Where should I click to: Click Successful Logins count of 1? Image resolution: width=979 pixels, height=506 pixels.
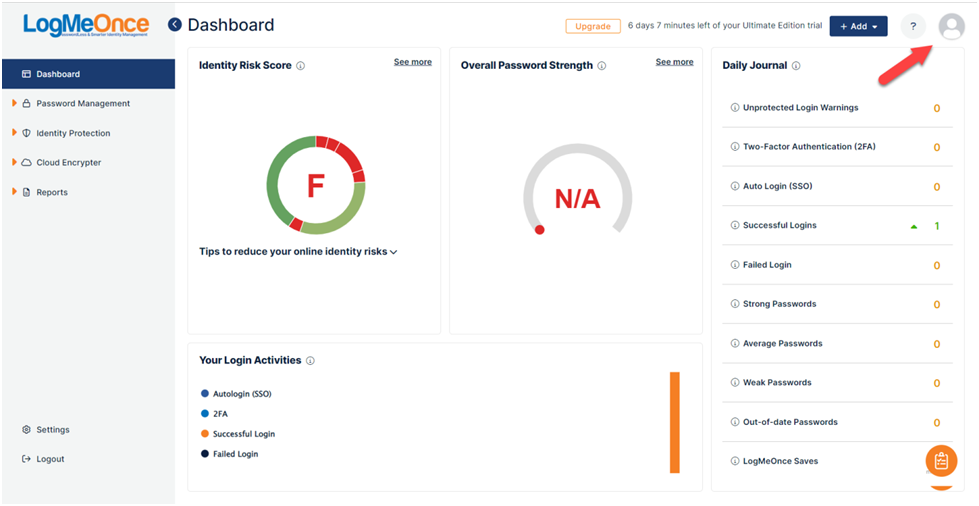937,226
